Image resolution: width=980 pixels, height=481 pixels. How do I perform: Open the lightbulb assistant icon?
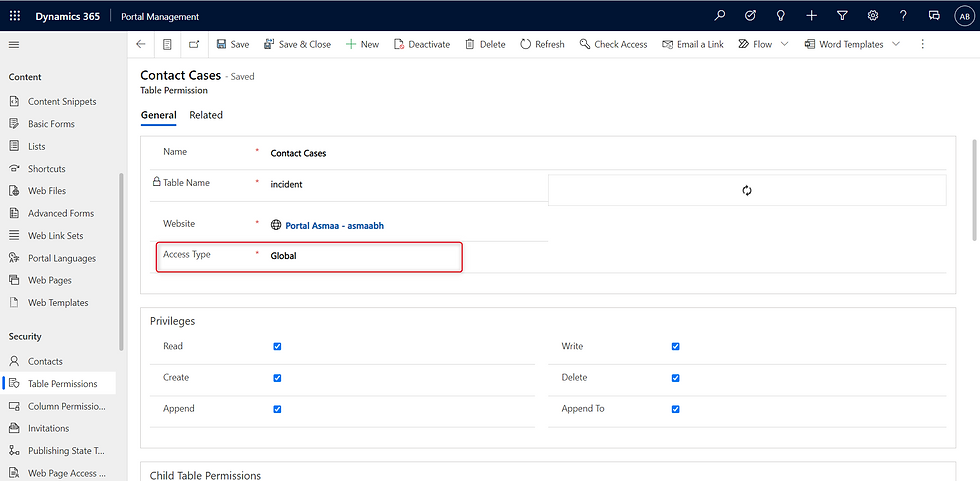pos(780,16)
